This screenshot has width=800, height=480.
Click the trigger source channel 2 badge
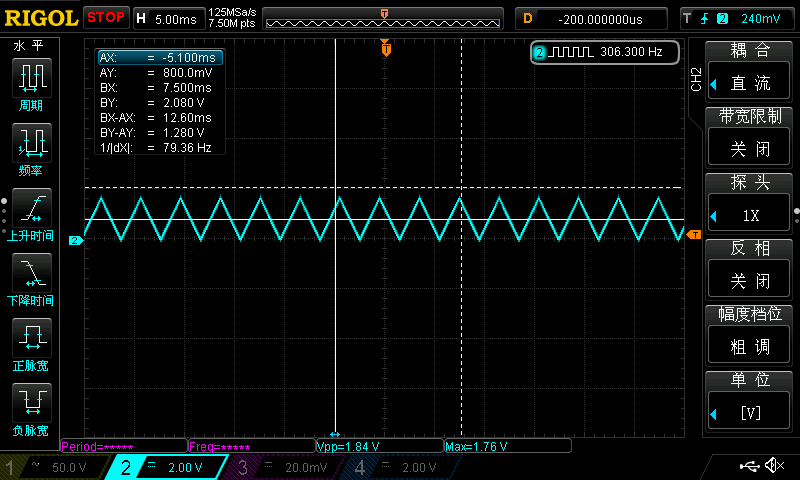722,19
